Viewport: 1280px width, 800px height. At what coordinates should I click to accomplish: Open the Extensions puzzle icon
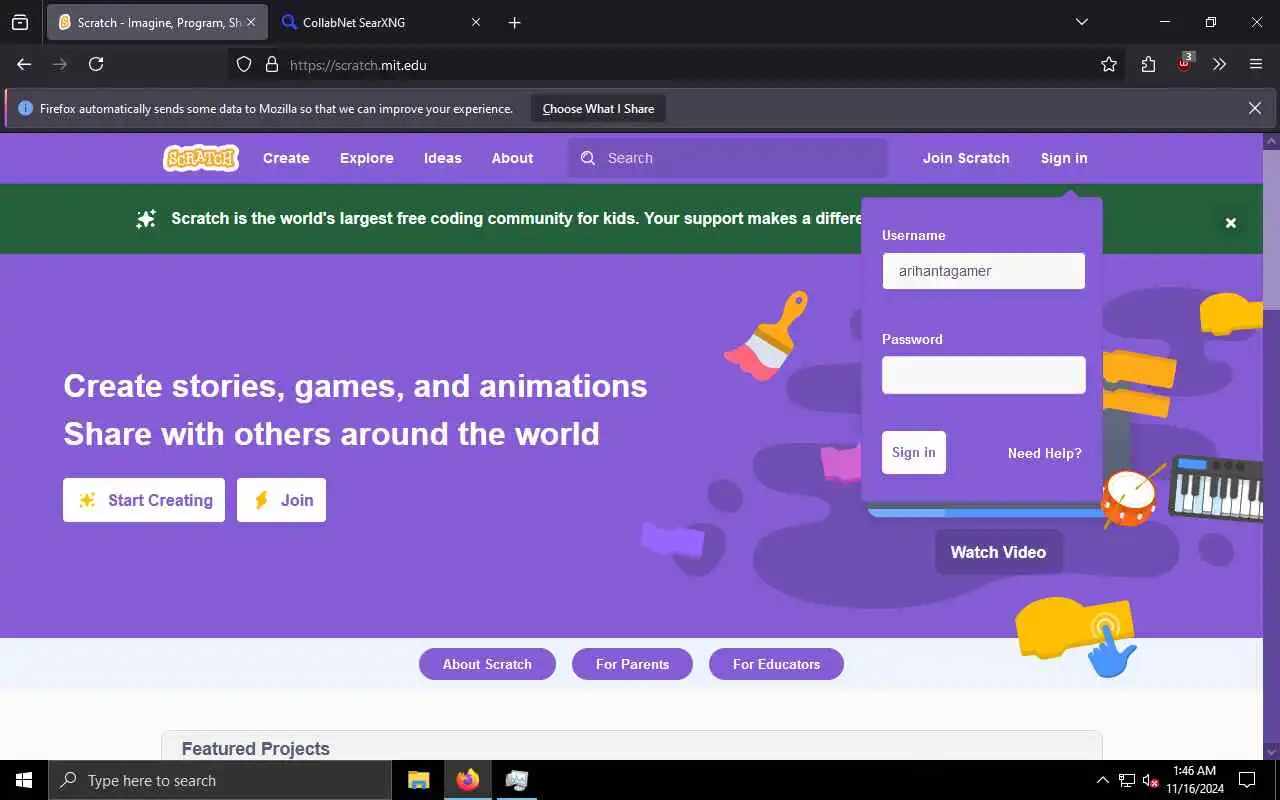(1148, 64)
